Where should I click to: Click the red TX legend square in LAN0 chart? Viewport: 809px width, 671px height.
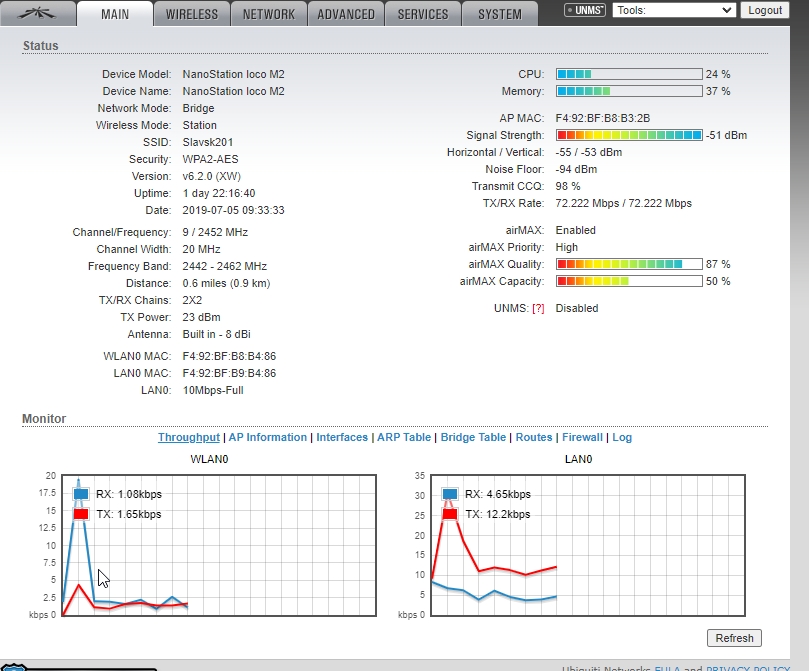(450, 514)
